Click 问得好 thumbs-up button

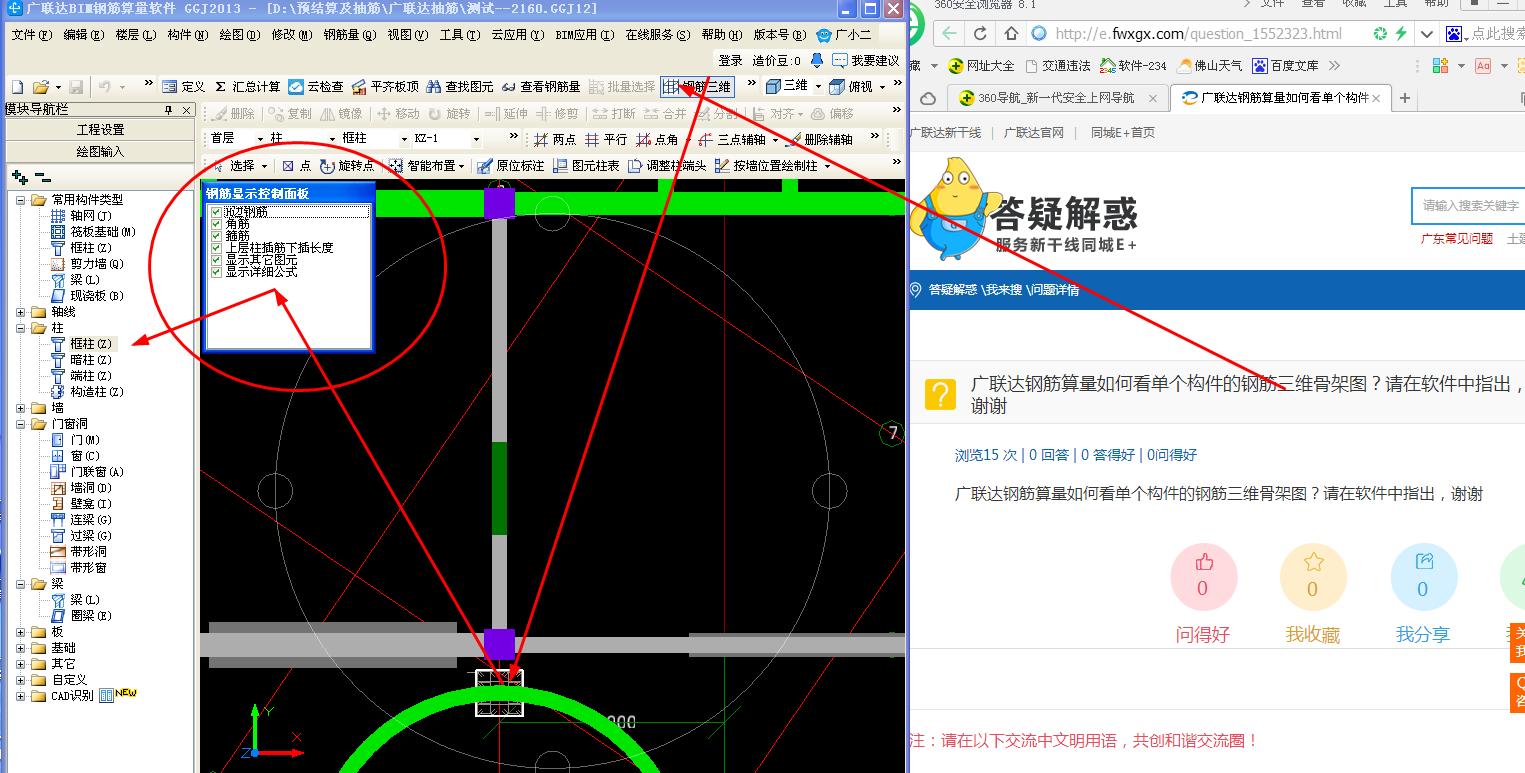pos(1203,577)
